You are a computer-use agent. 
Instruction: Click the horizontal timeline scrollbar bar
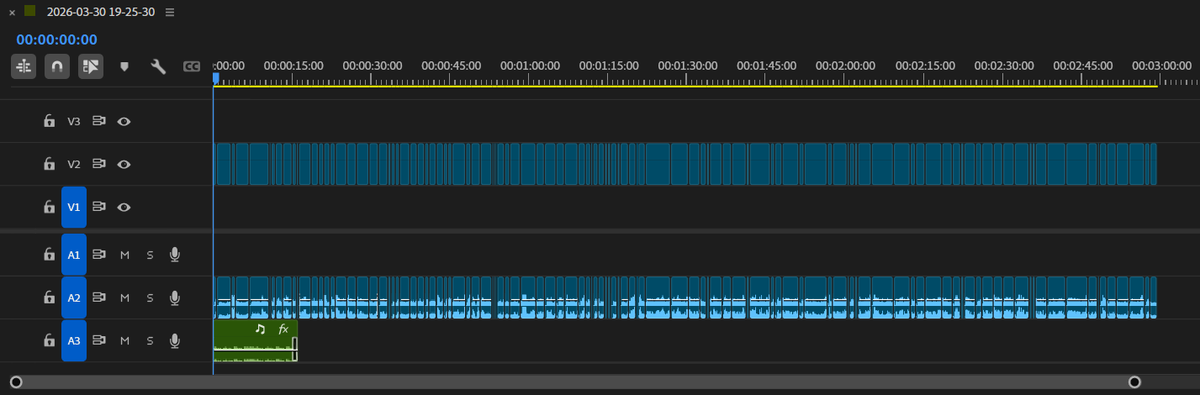tap(575, 381)
